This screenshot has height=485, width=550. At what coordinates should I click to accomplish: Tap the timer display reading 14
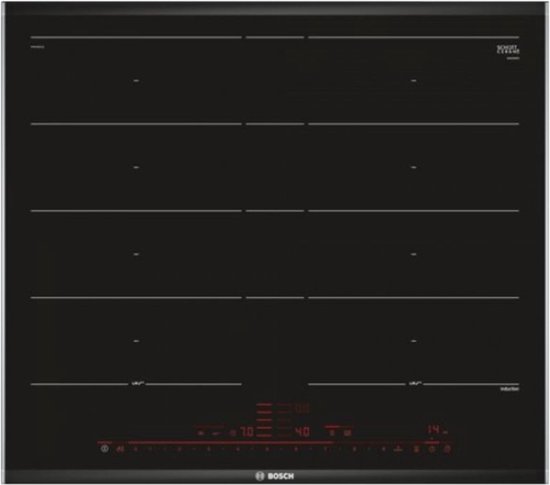[434, 430]
